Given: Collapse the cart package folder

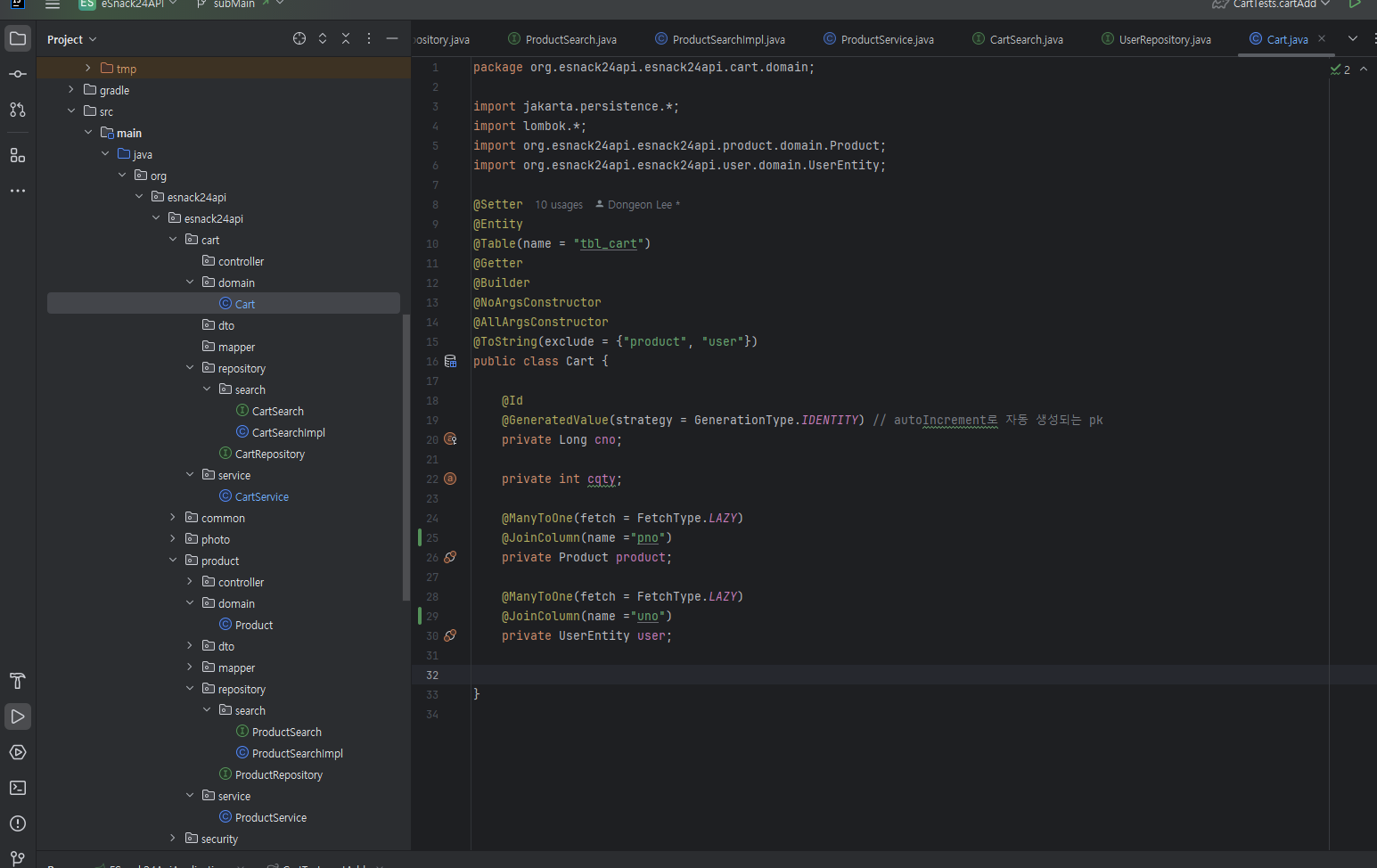Looking at the screenshot, I should 173,240.
